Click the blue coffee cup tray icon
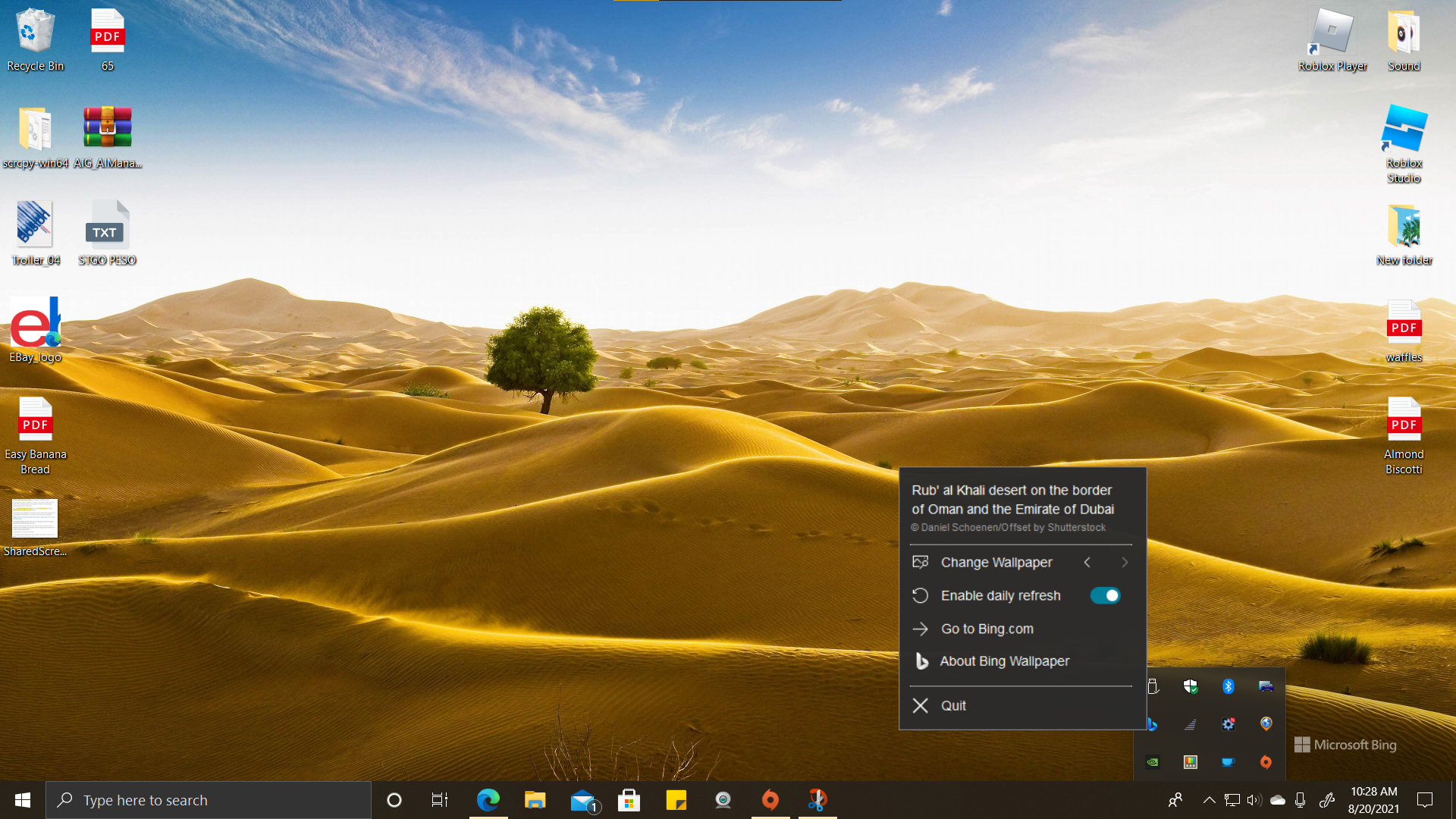Viewport: 1456px width, 819px height. click(1228, 762)
